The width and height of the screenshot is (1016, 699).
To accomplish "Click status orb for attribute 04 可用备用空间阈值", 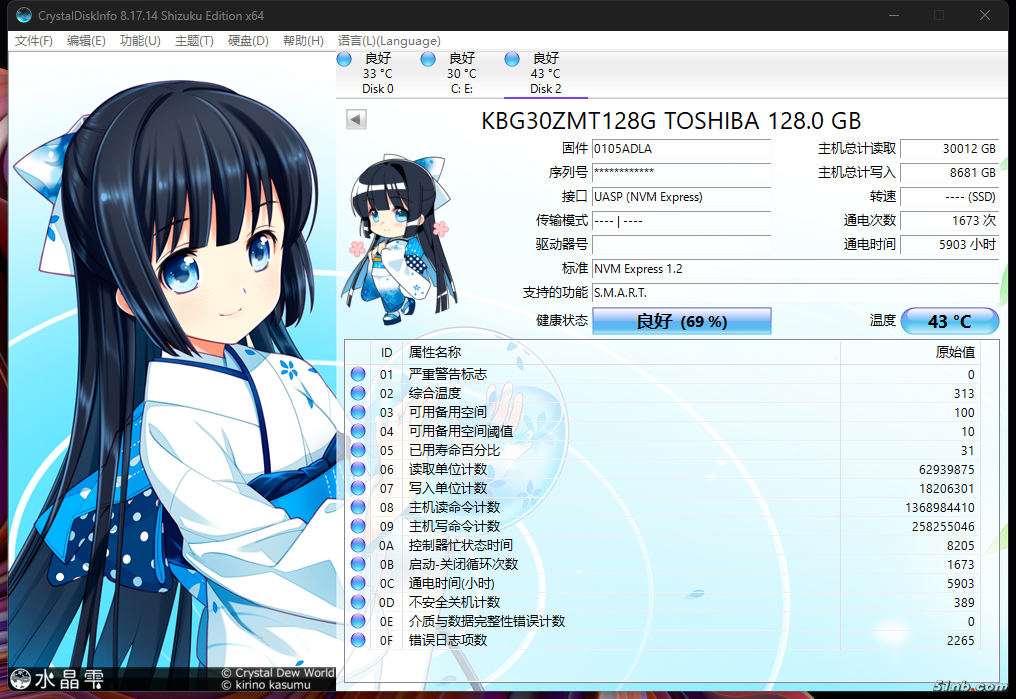I will click(x=358, y=431).
